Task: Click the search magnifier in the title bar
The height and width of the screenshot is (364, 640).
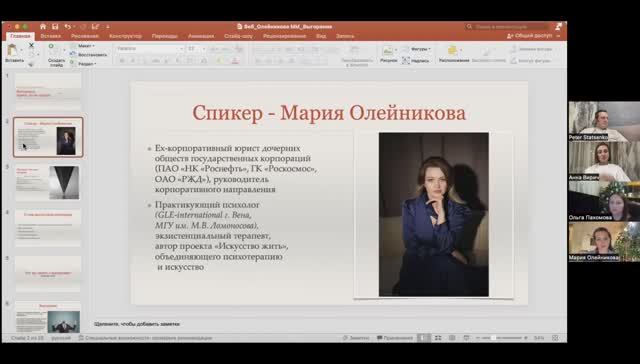Action: click(469, 27)
